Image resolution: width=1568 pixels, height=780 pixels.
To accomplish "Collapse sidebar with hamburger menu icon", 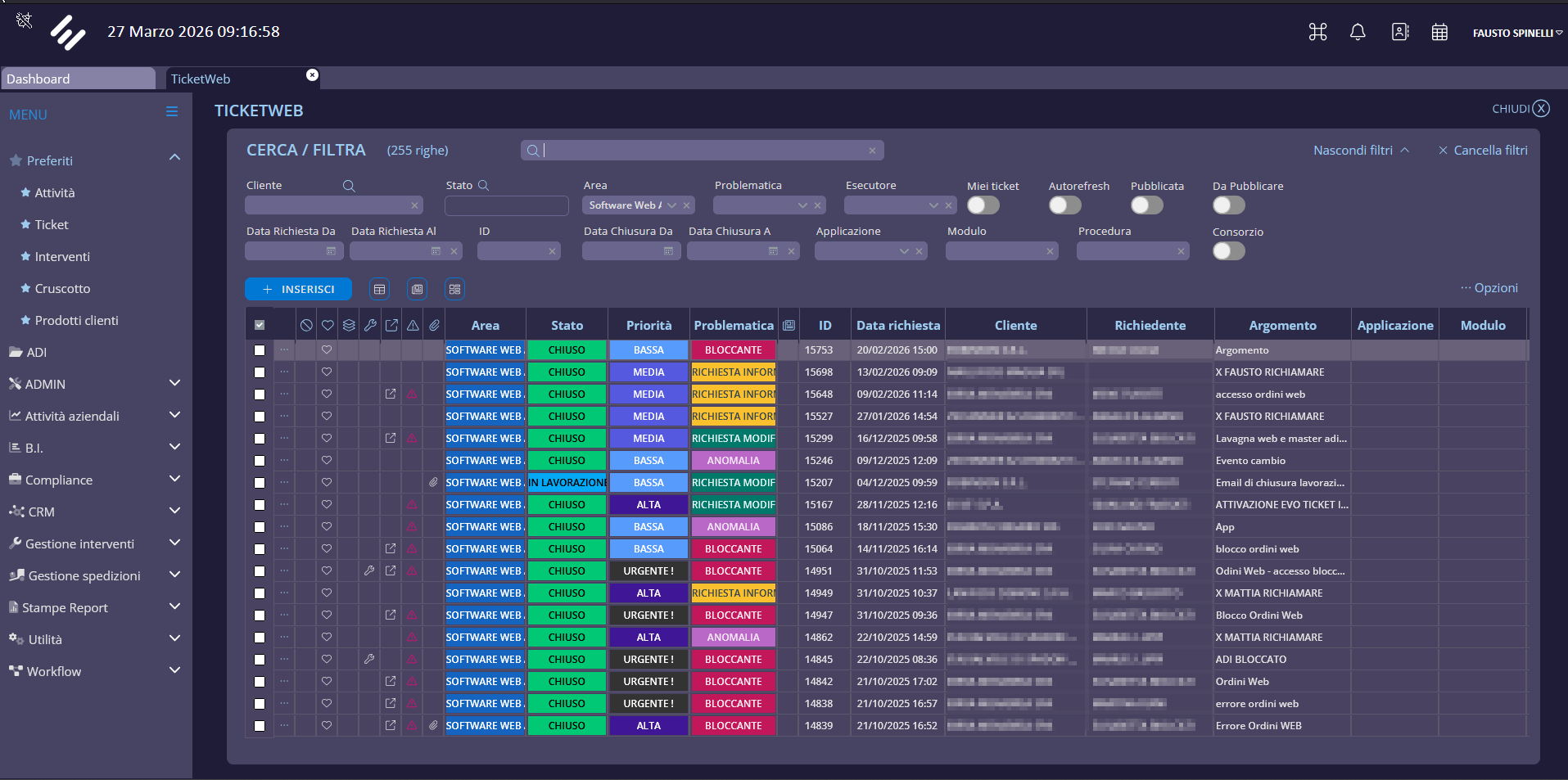I will [172, 112].
